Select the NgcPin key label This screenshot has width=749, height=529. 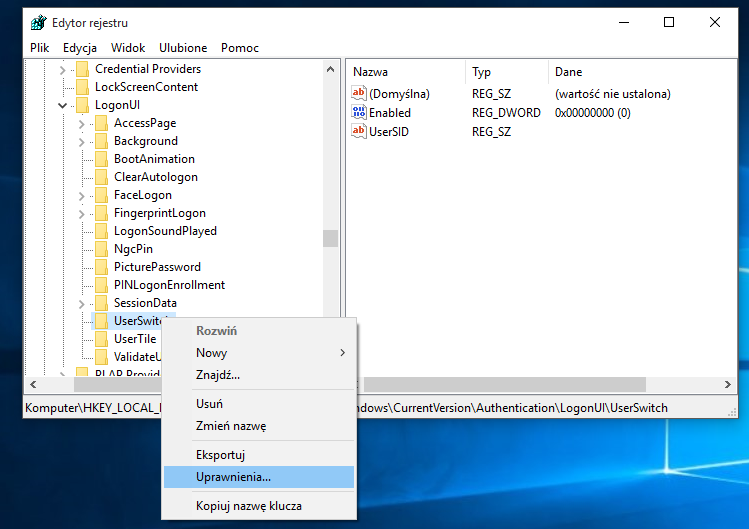pyautogui.click(x=133, y=249)
